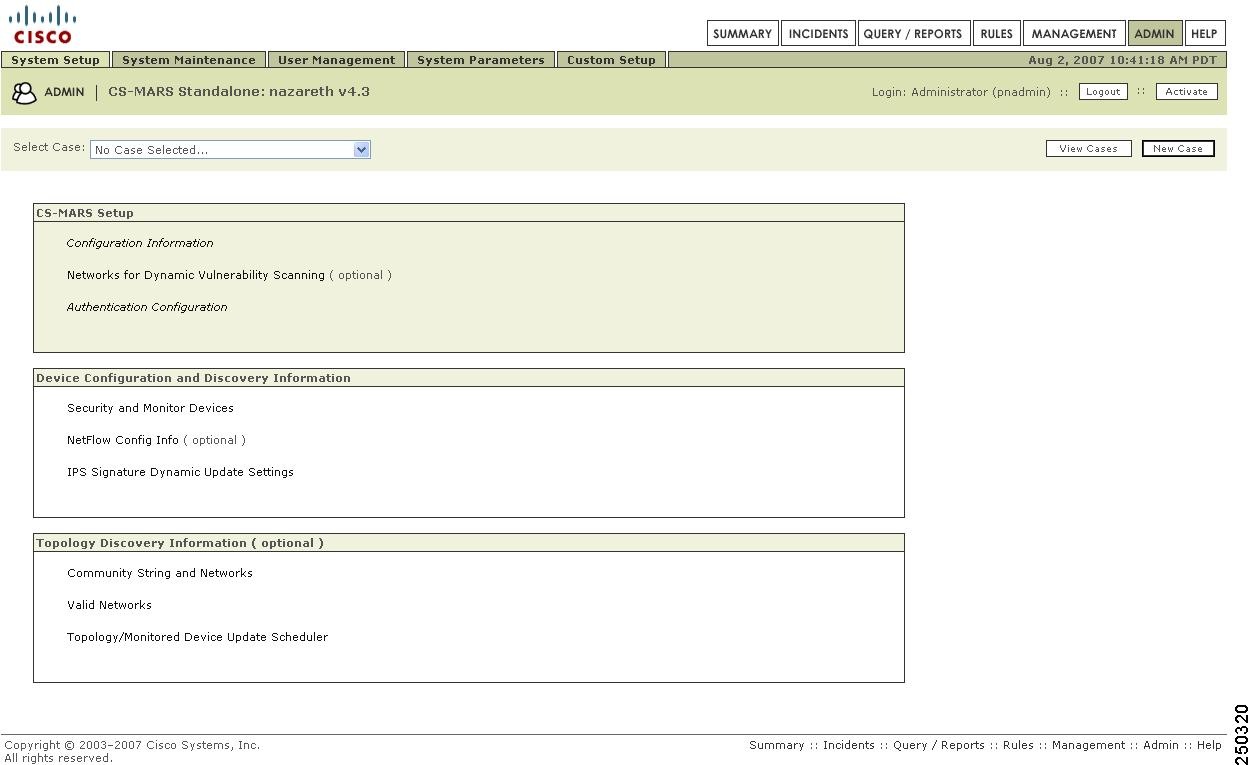
Task: Click CS-MARS Standalone: nazareth v4.3 text
Action: tap(239, 92)
